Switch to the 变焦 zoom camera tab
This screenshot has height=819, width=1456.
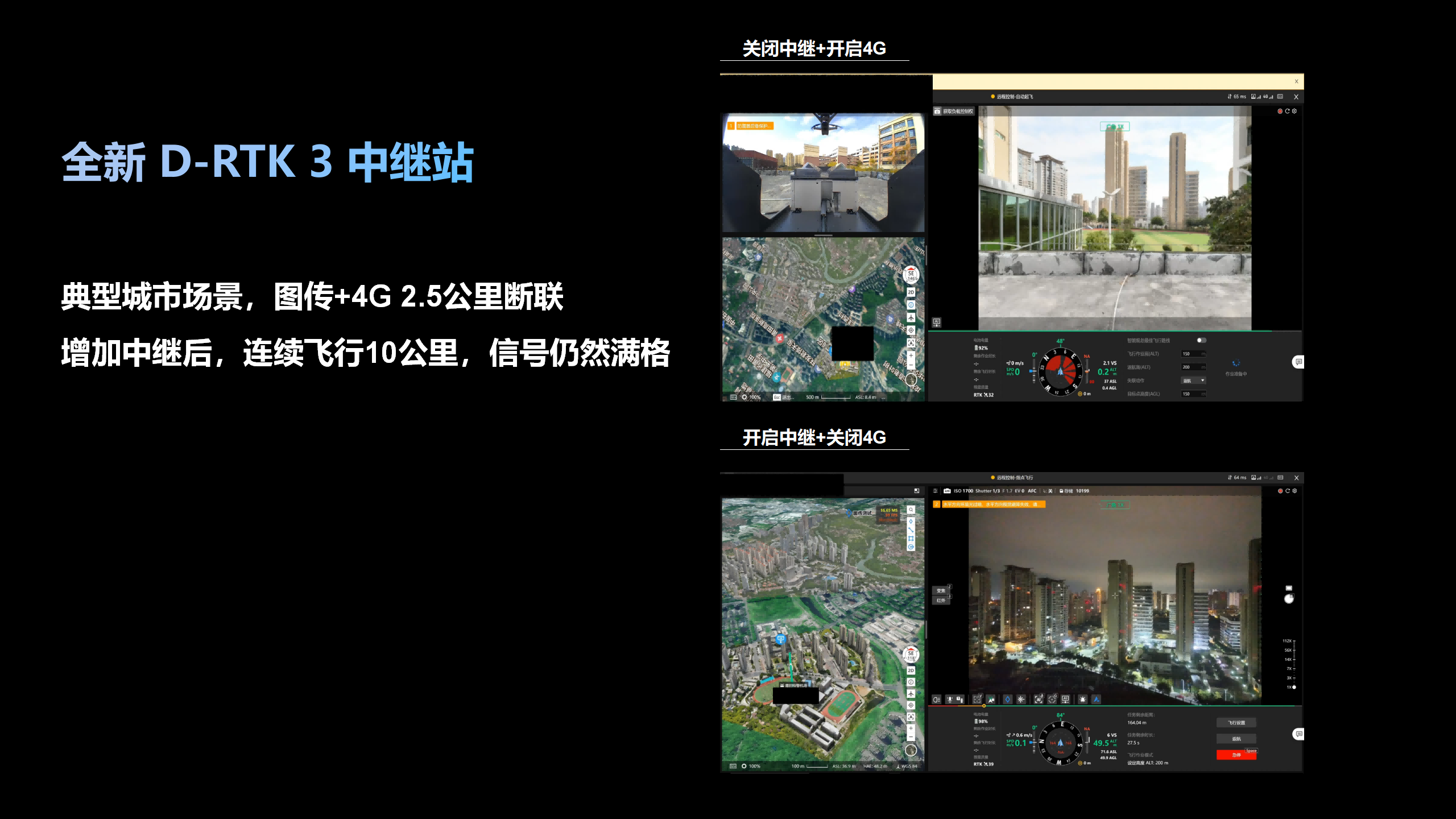[941, 590]
